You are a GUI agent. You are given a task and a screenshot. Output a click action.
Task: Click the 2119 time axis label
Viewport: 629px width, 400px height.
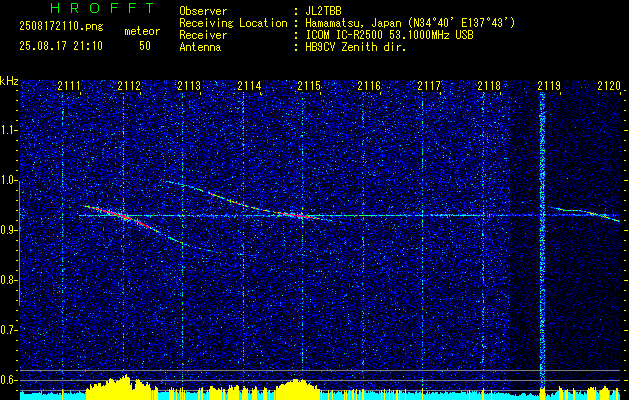pos(549,85)
